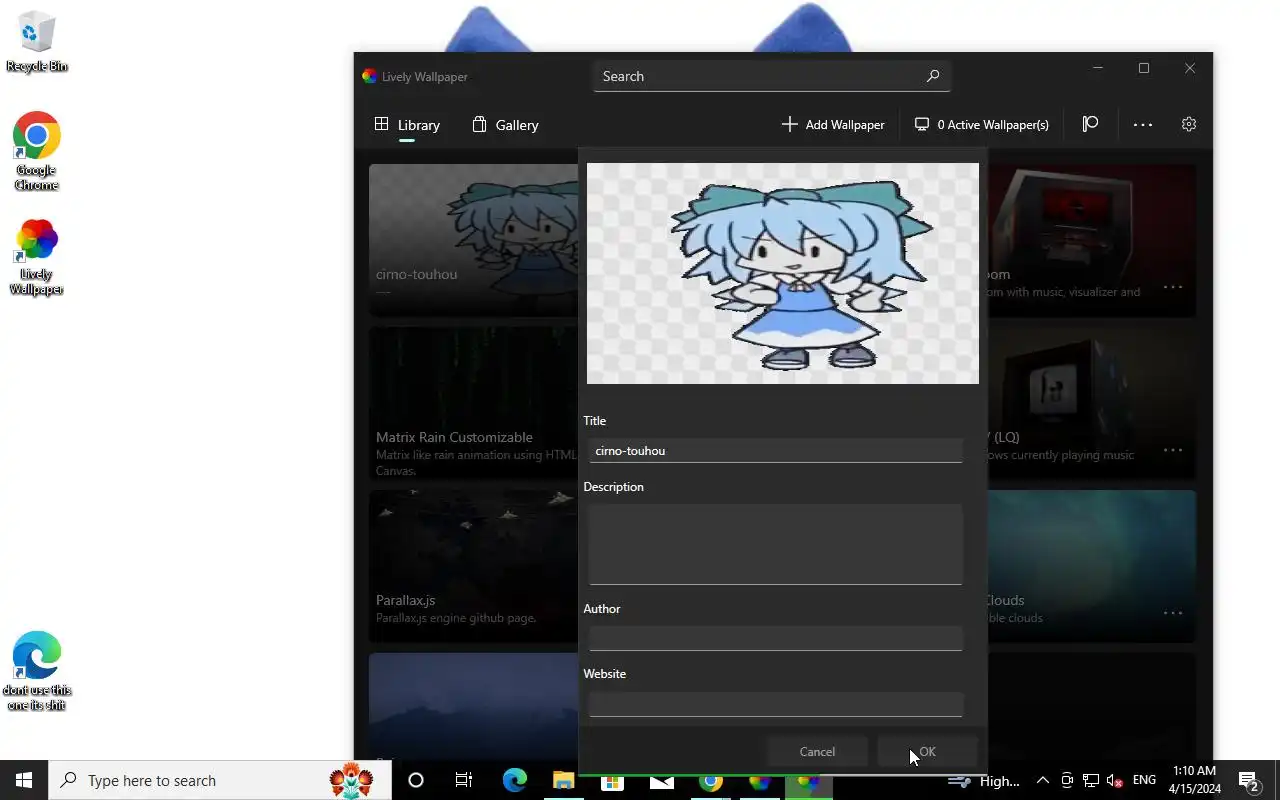Click the Lively Wallpaper title bar logo
This screenshot has width=1280, height=800.
click(x=369, y=76)
